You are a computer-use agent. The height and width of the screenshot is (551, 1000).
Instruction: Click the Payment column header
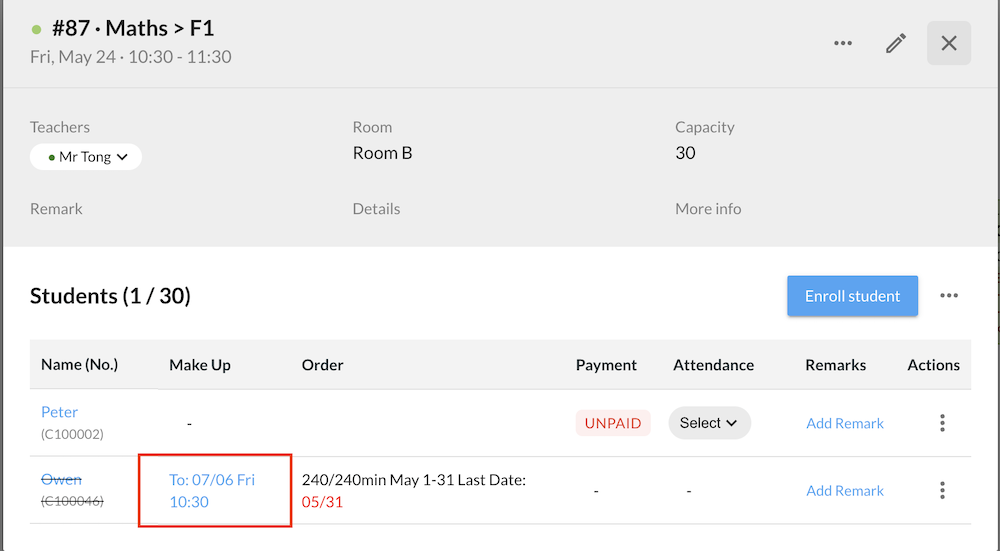point(606,365)
